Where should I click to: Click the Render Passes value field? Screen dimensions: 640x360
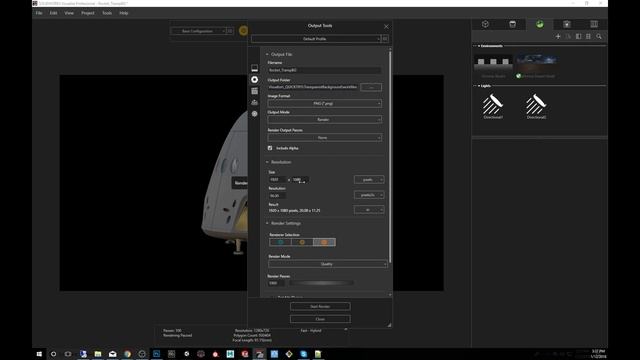(276, 283)
